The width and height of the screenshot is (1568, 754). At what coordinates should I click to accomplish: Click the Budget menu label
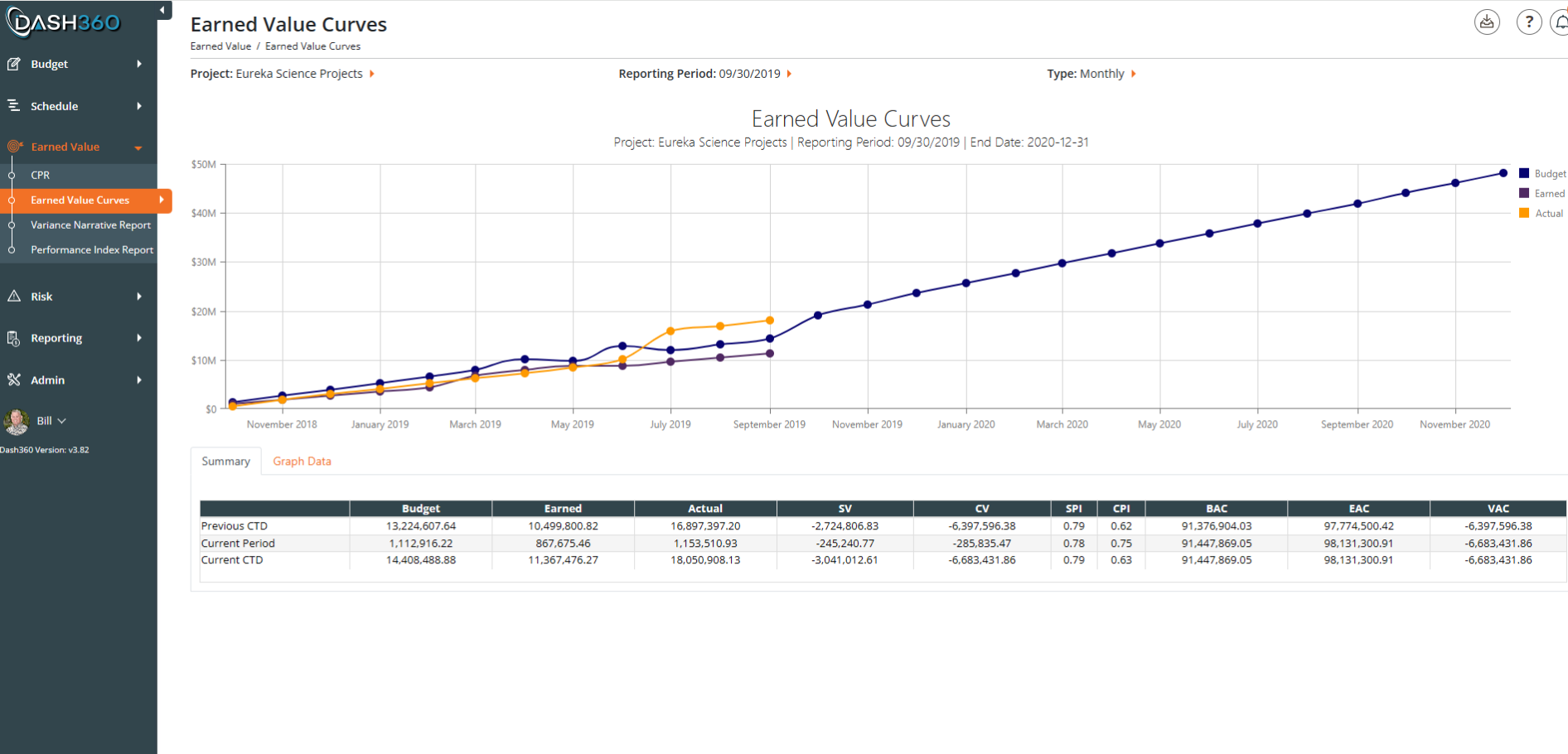[49, 64]
